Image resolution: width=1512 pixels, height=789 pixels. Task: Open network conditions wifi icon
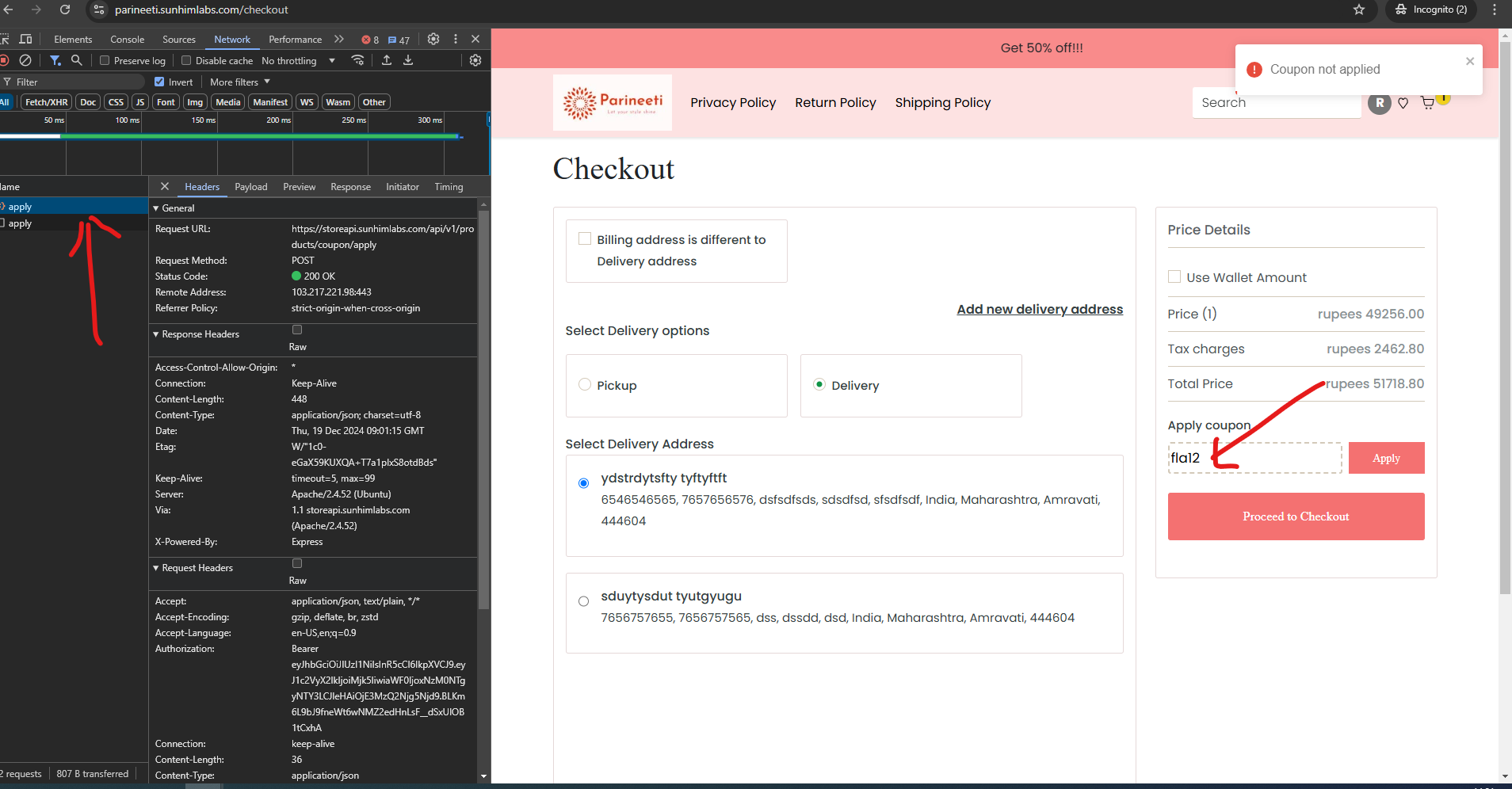pyautogui.click(x=358, y=60)
